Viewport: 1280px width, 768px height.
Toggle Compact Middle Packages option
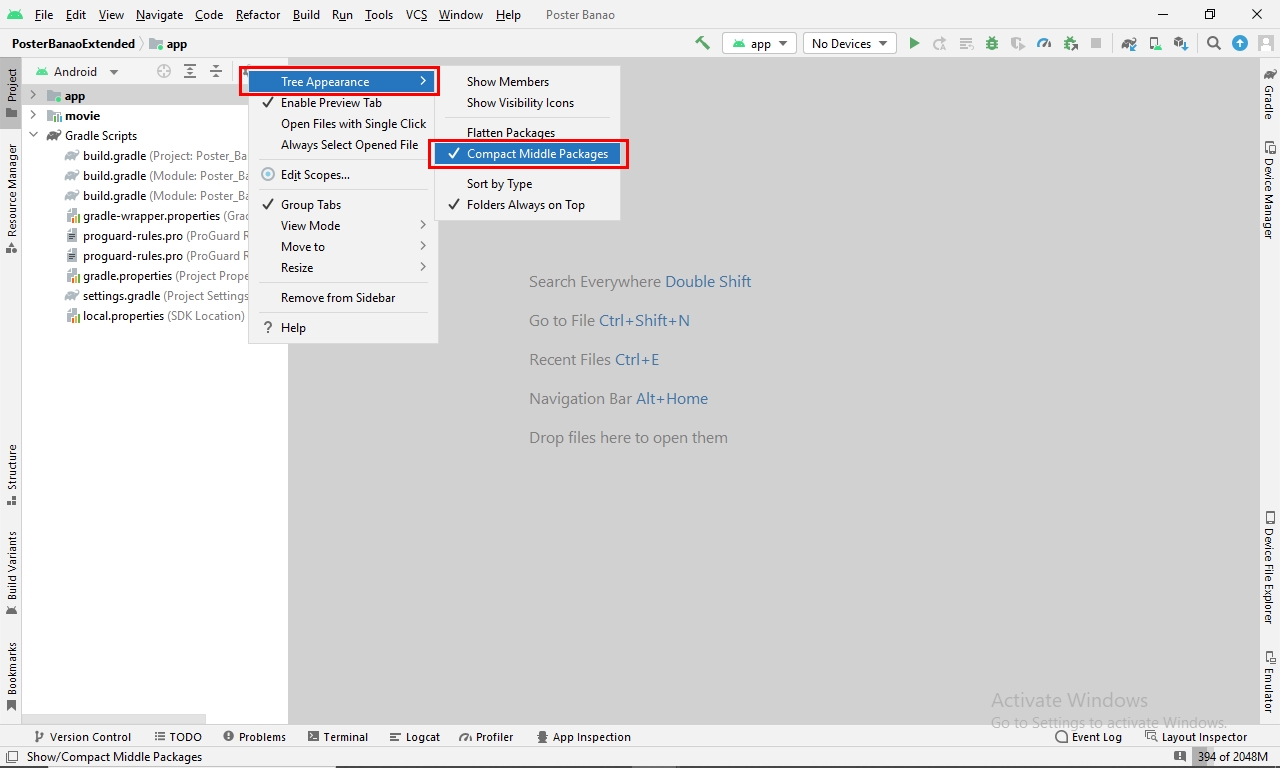coord(537,154)
